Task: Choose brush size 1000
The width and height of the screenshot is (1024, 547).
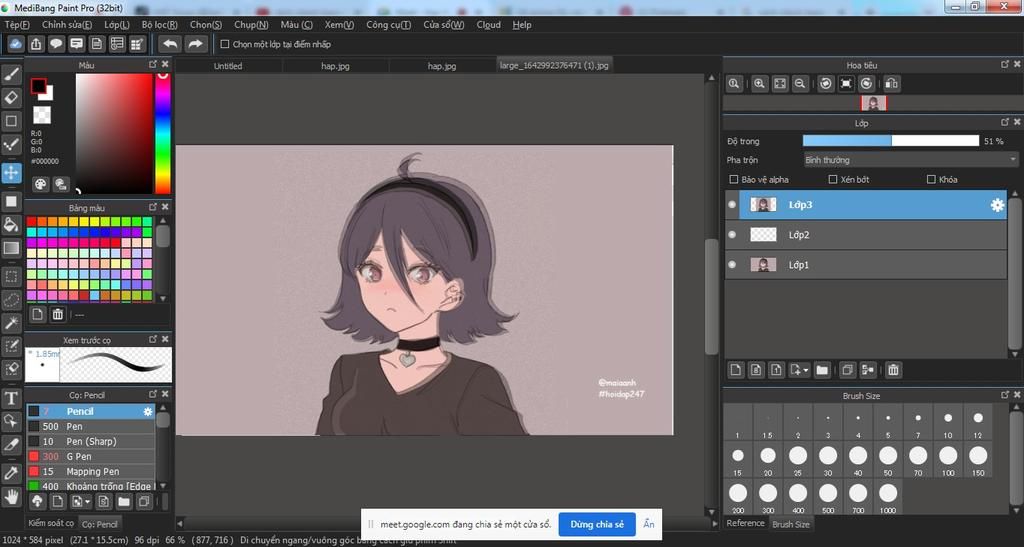Action: (888, 497)
